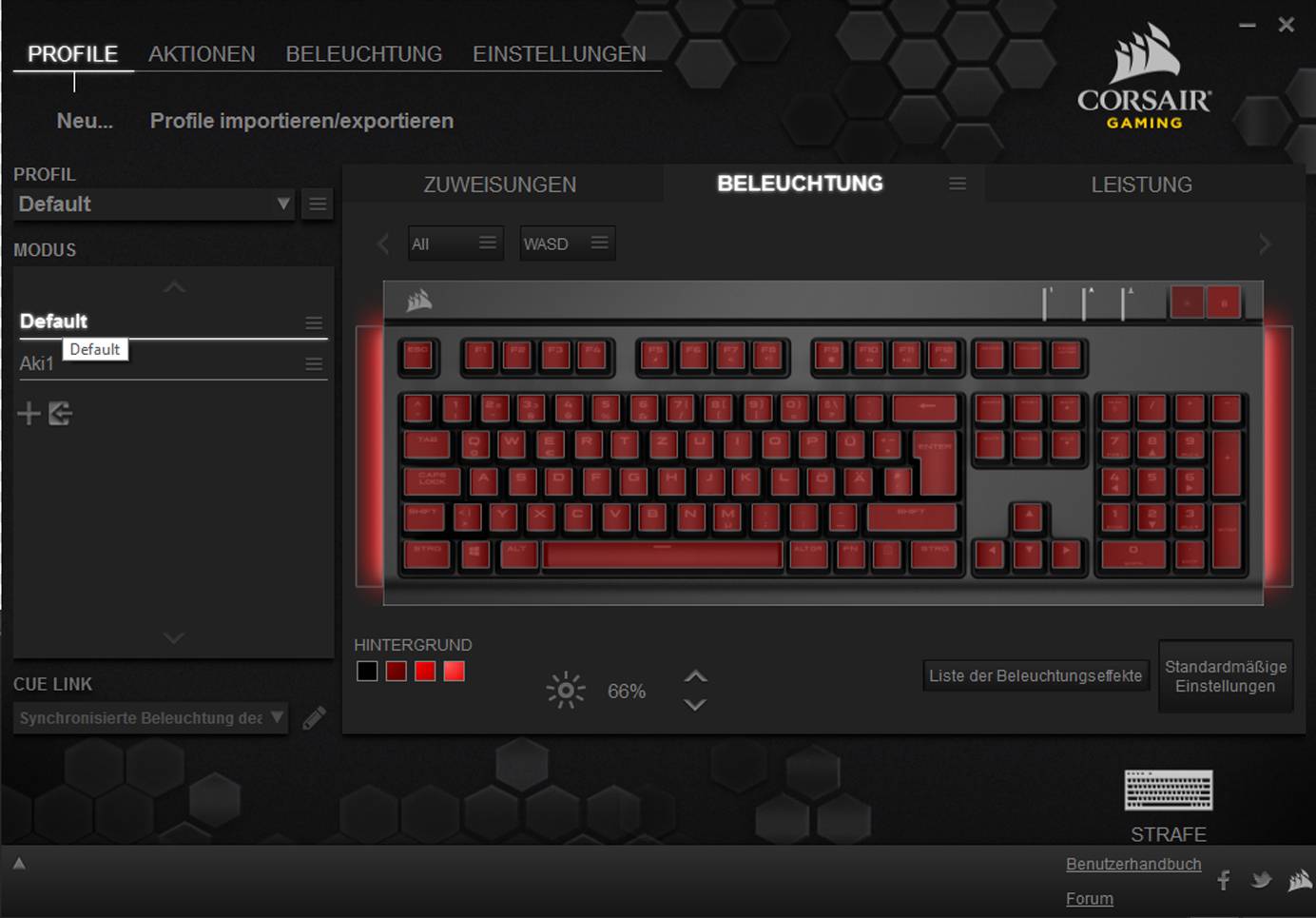Increase brightness with up arrow
Screen dimensions: 1316x918
point(696,676)
